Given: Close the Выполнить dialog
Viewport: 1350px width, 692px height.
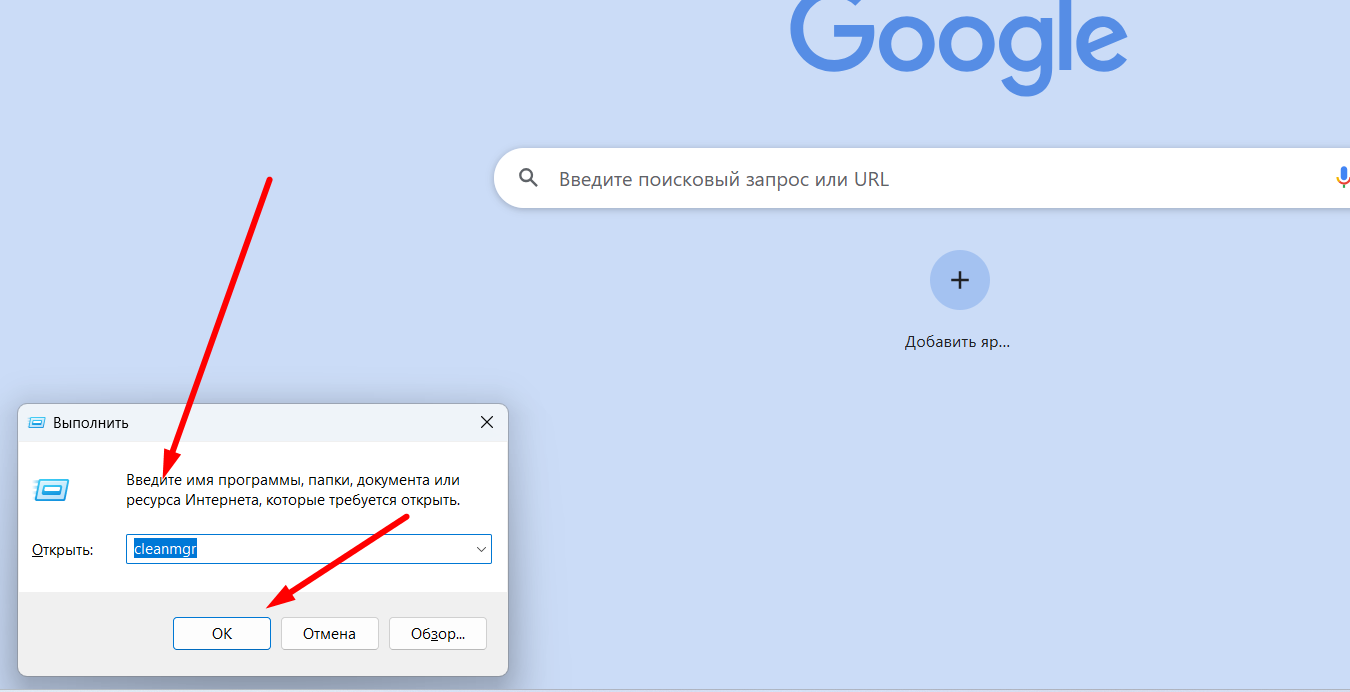Looking at the screenshot, I should click(x=487, y=422).
